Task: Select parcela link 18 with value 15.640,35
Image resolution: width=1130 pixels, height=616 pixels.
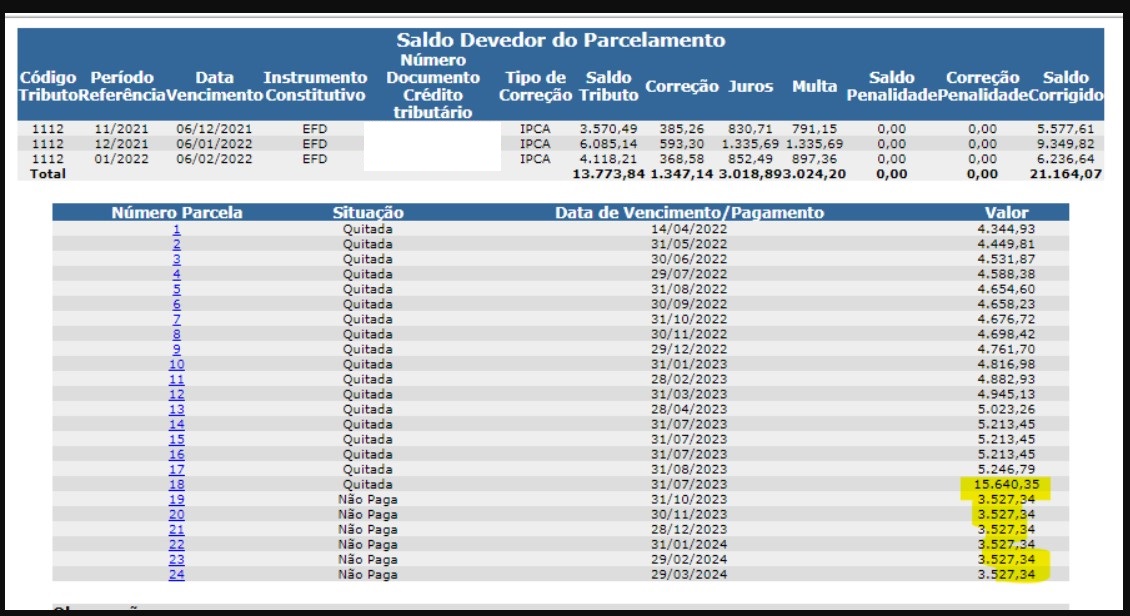Action: tap(177, 484)
